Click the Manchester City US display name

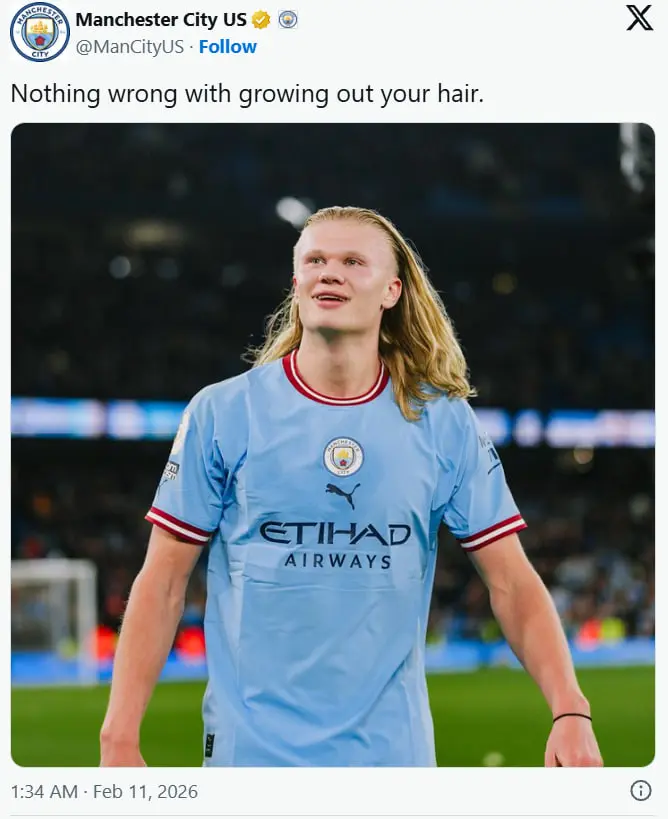[x=161, y=20]
